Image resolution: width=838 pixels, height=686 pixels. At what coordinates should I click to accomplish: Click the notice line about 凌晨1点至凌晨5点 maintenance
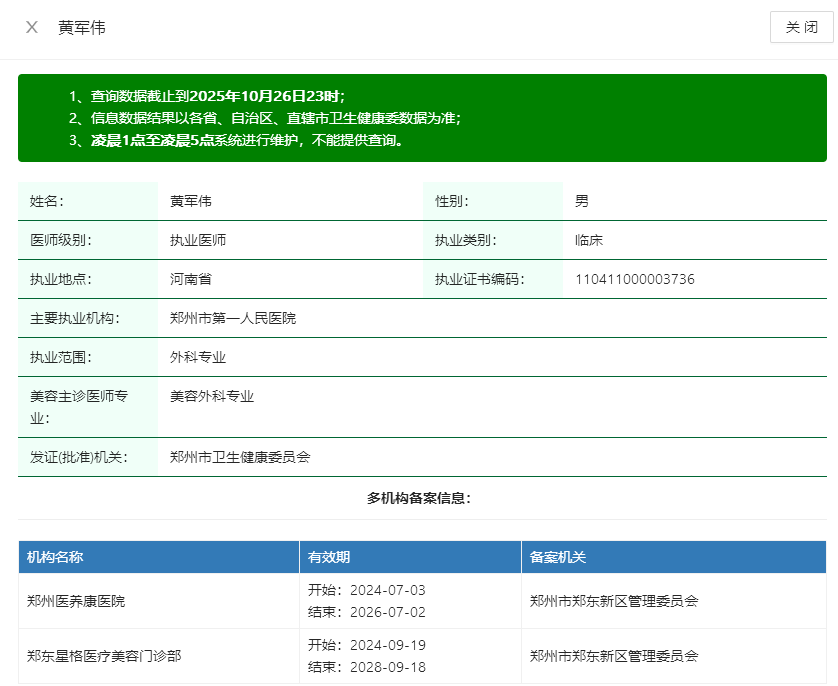(x=236, y=140)
